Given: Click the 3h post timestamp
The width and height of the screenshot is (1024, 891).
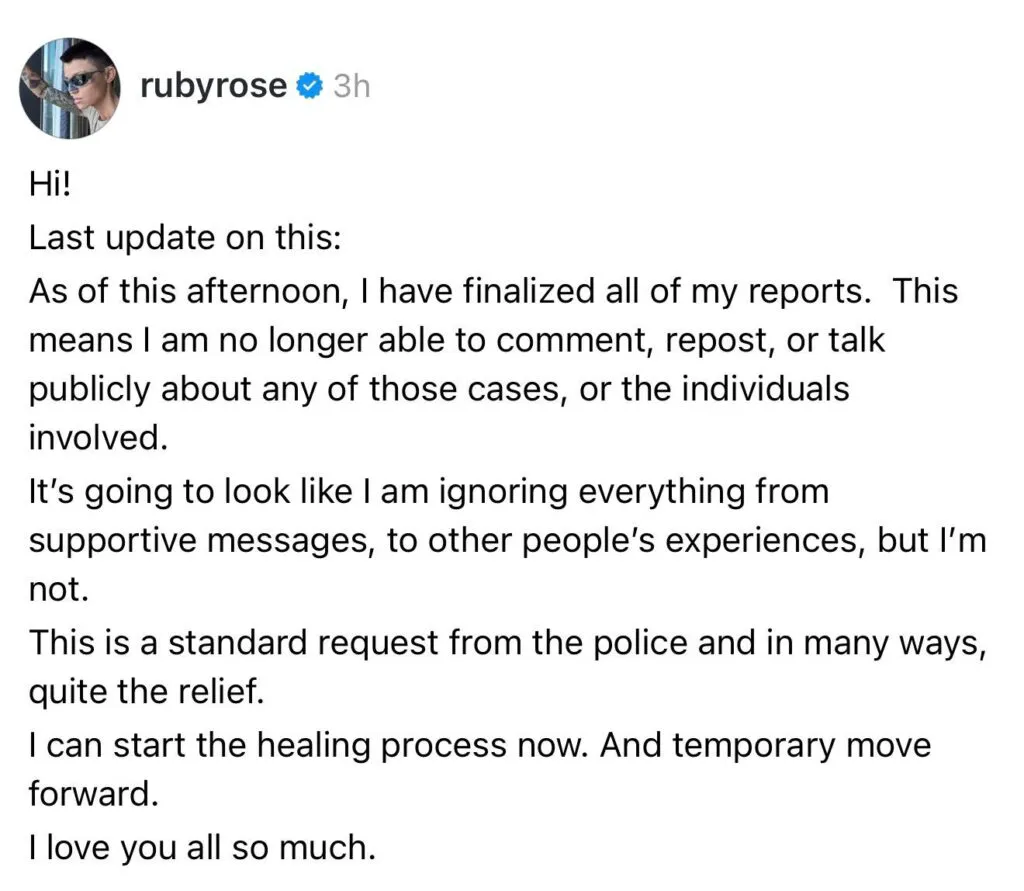Looking at the screenshot, I should click(350, 87).
